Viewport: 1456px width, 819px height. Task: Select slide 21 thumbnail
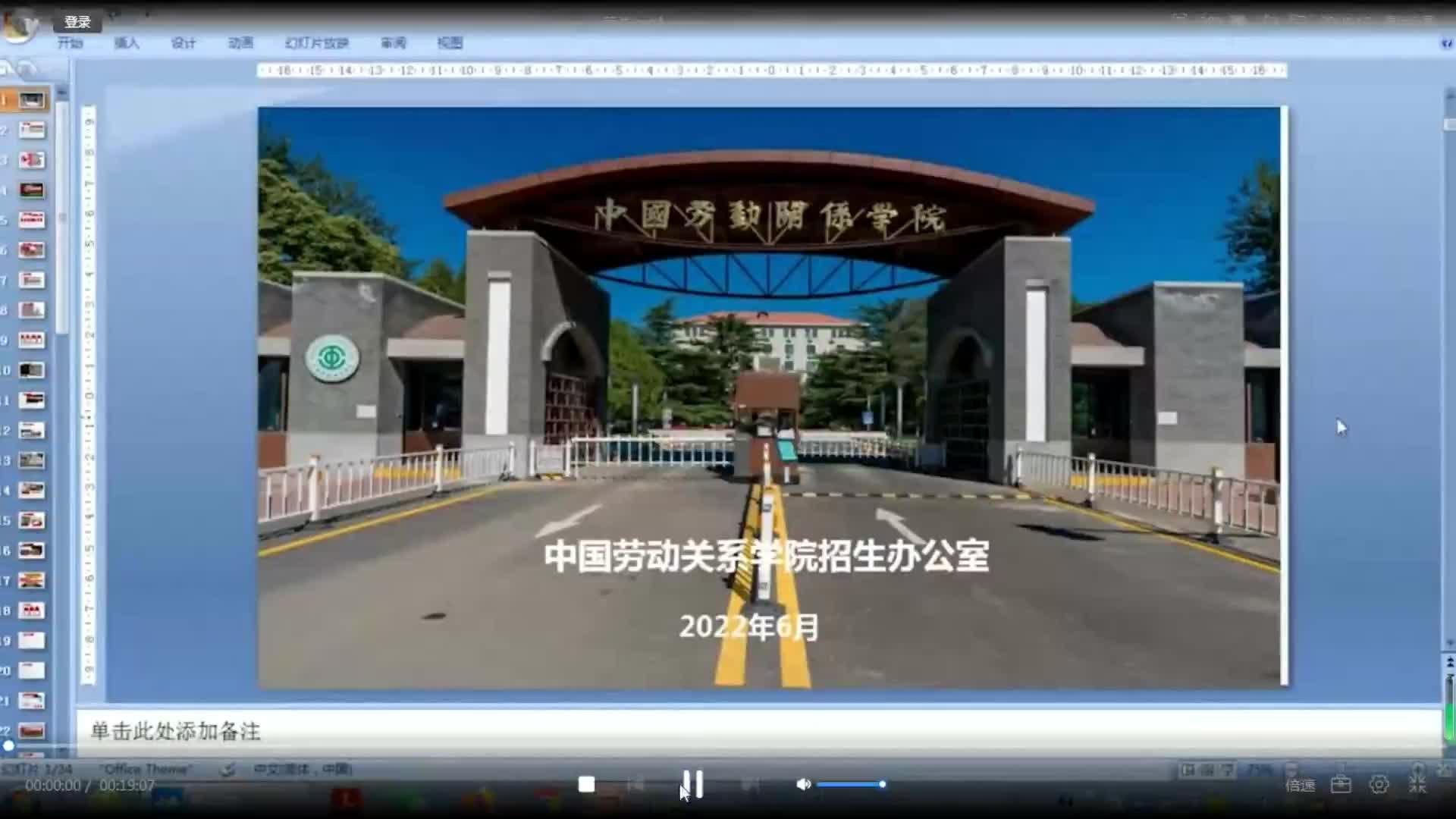coord(32,700)
